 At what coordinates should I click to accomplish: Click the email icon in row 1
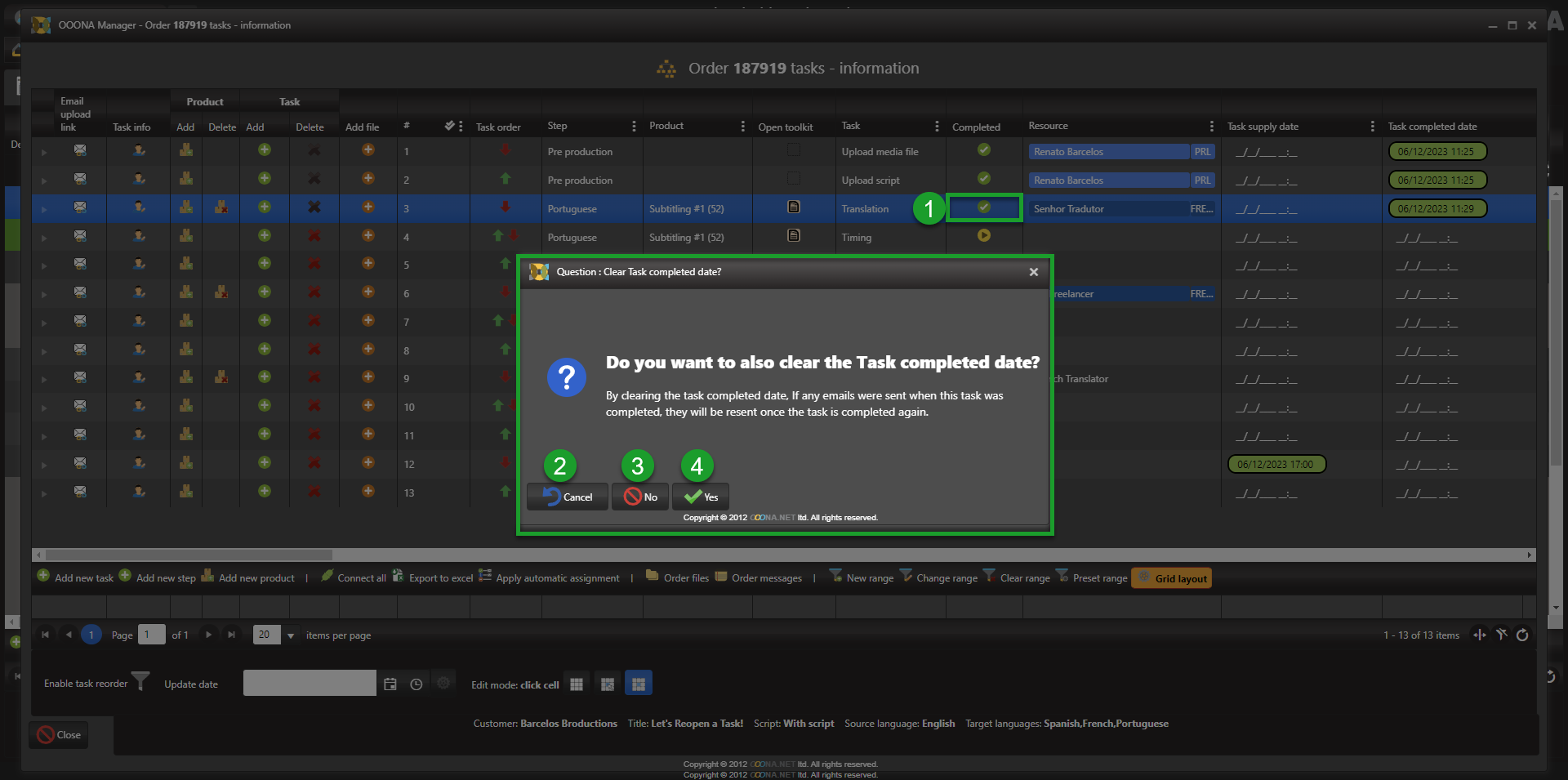pyautogui.click(x=80, y=150)
